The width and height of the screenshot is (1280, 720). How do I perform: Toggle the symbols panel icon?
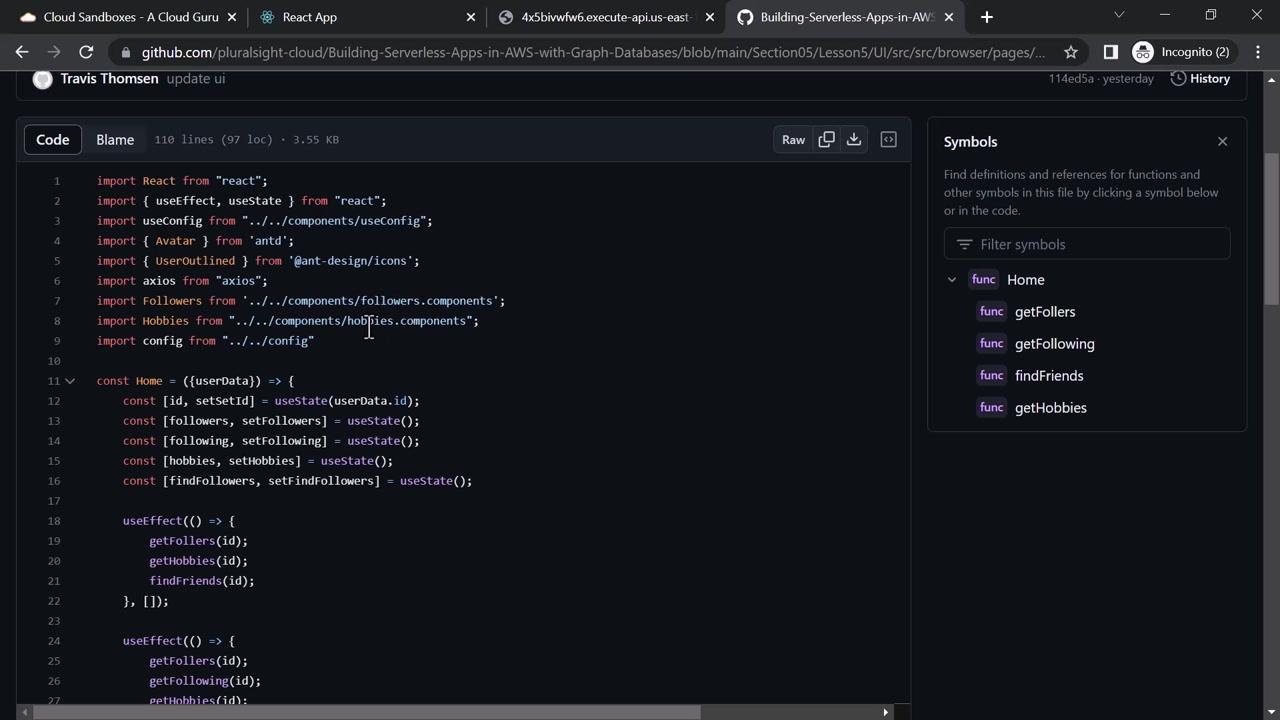tap(888, 140)
